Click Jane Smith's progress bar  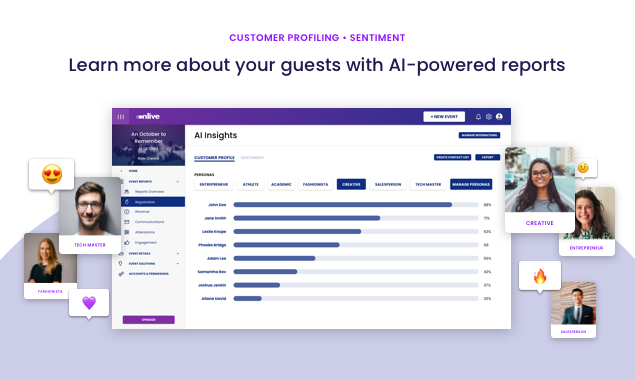(356, 218)
